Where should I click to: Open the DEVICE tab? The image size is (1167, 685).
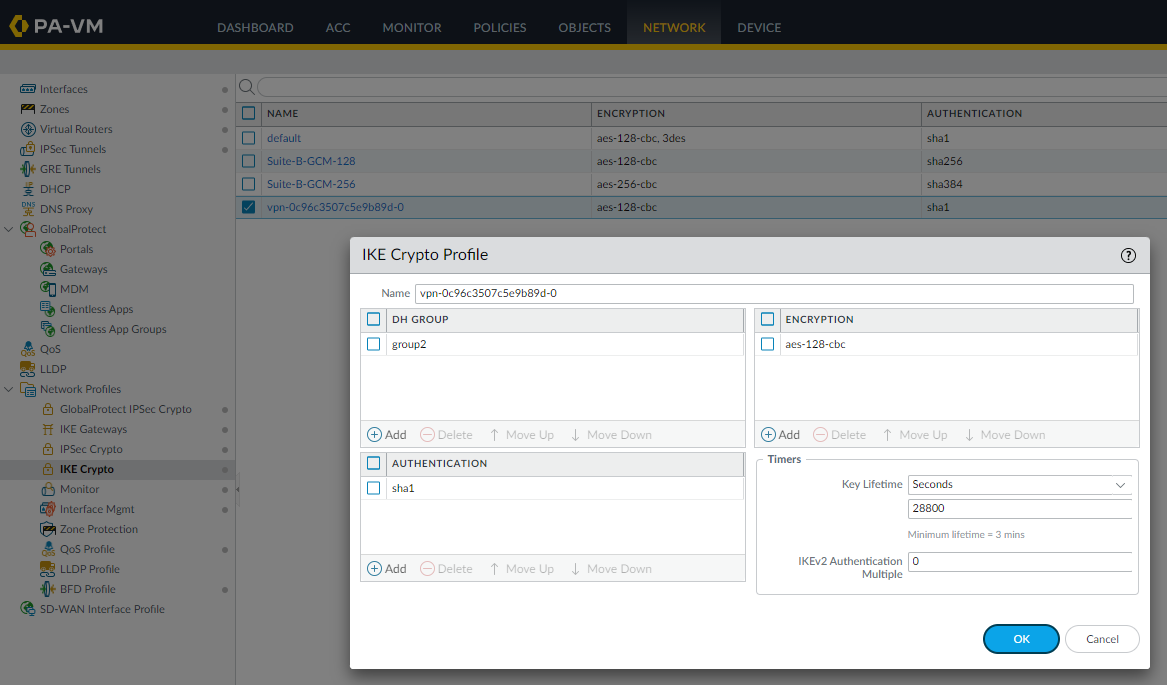pyautogui.click(x=759, y=27)
